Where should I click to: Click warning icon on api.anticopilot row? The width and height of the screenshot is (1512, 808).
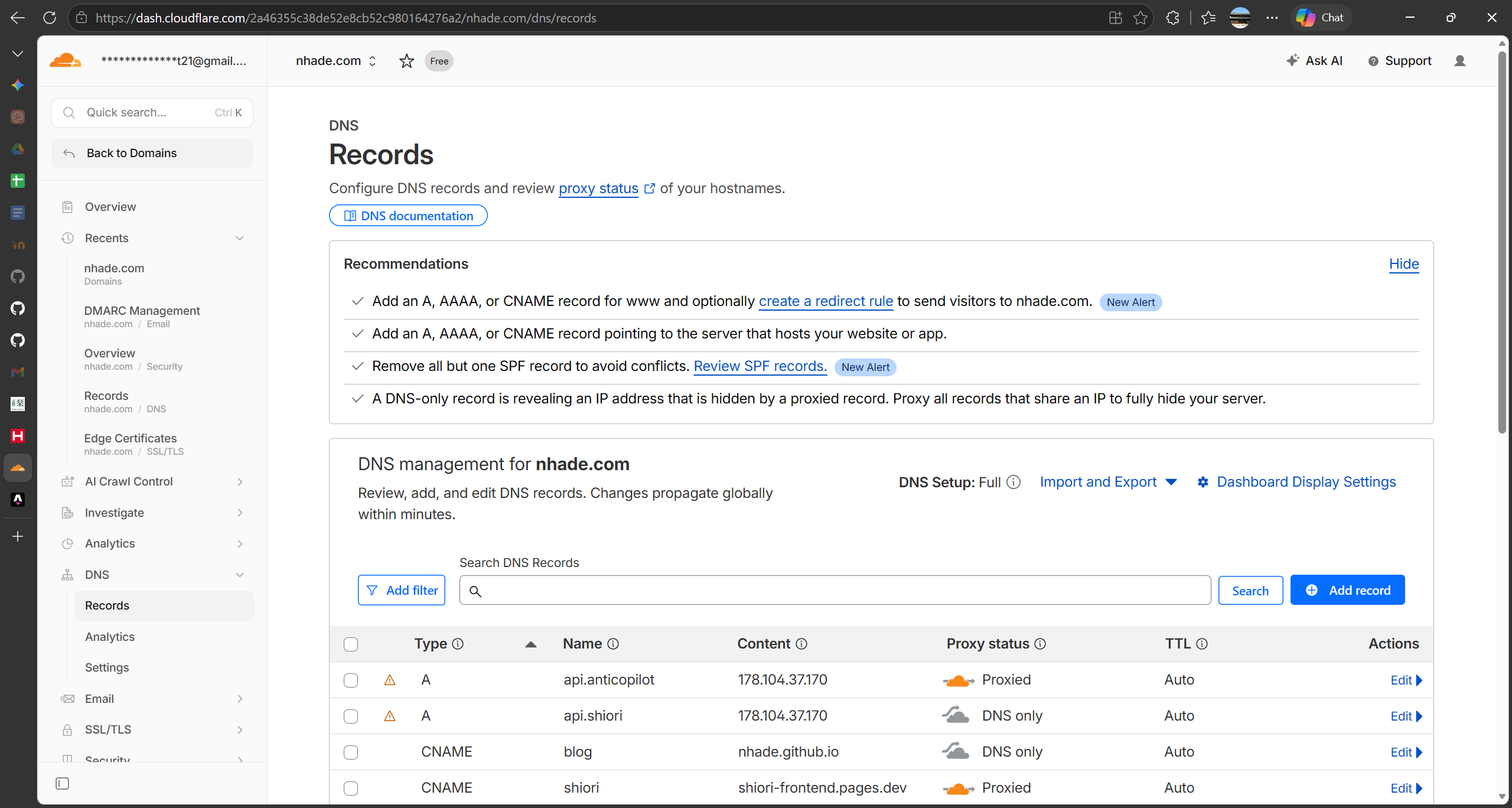pyautogui.click(x=390, y=680)
